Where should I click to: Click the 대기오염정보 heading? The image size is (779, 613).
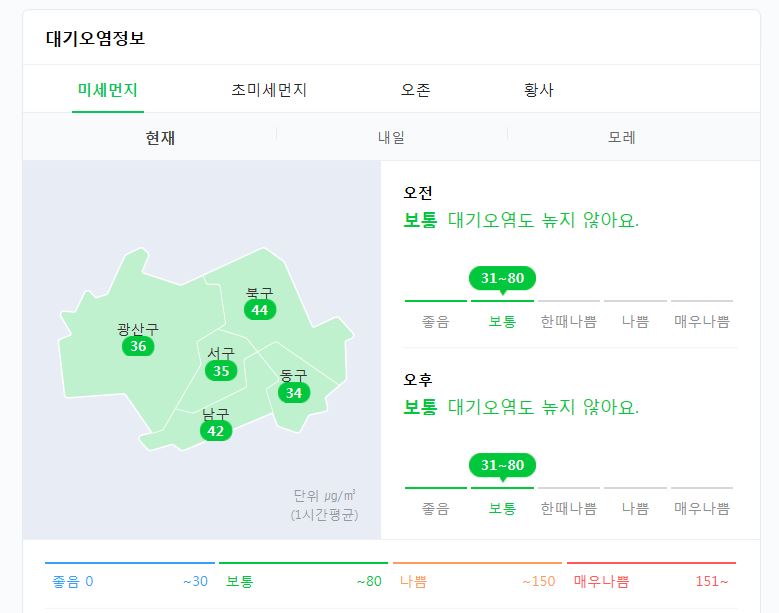point(95,38)
